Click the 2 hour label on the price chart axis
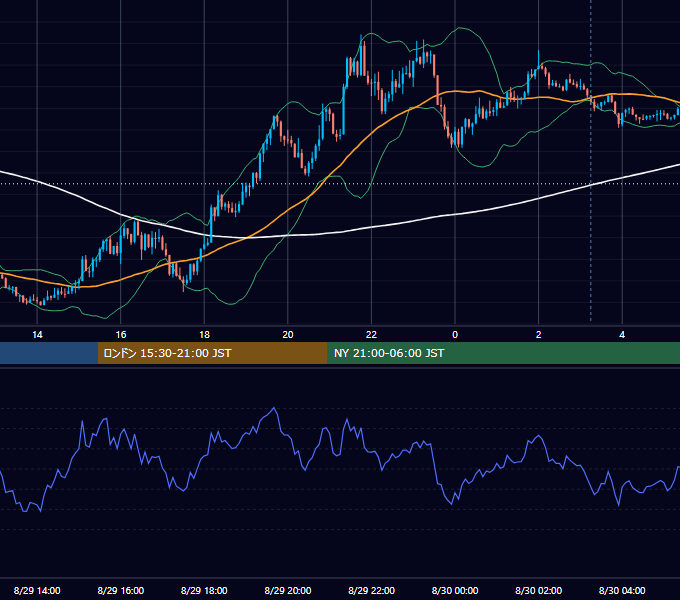680x600 pixels. [x=539, y=335]
